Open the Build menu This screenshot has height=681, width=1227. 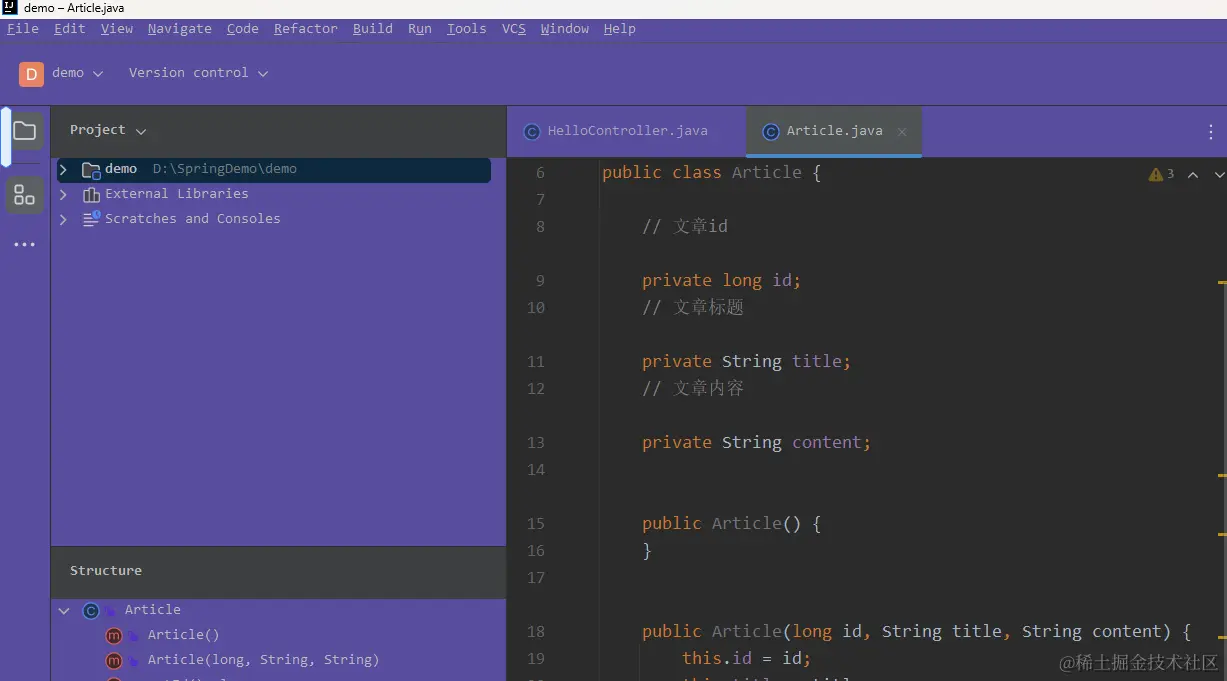[373, 29]
